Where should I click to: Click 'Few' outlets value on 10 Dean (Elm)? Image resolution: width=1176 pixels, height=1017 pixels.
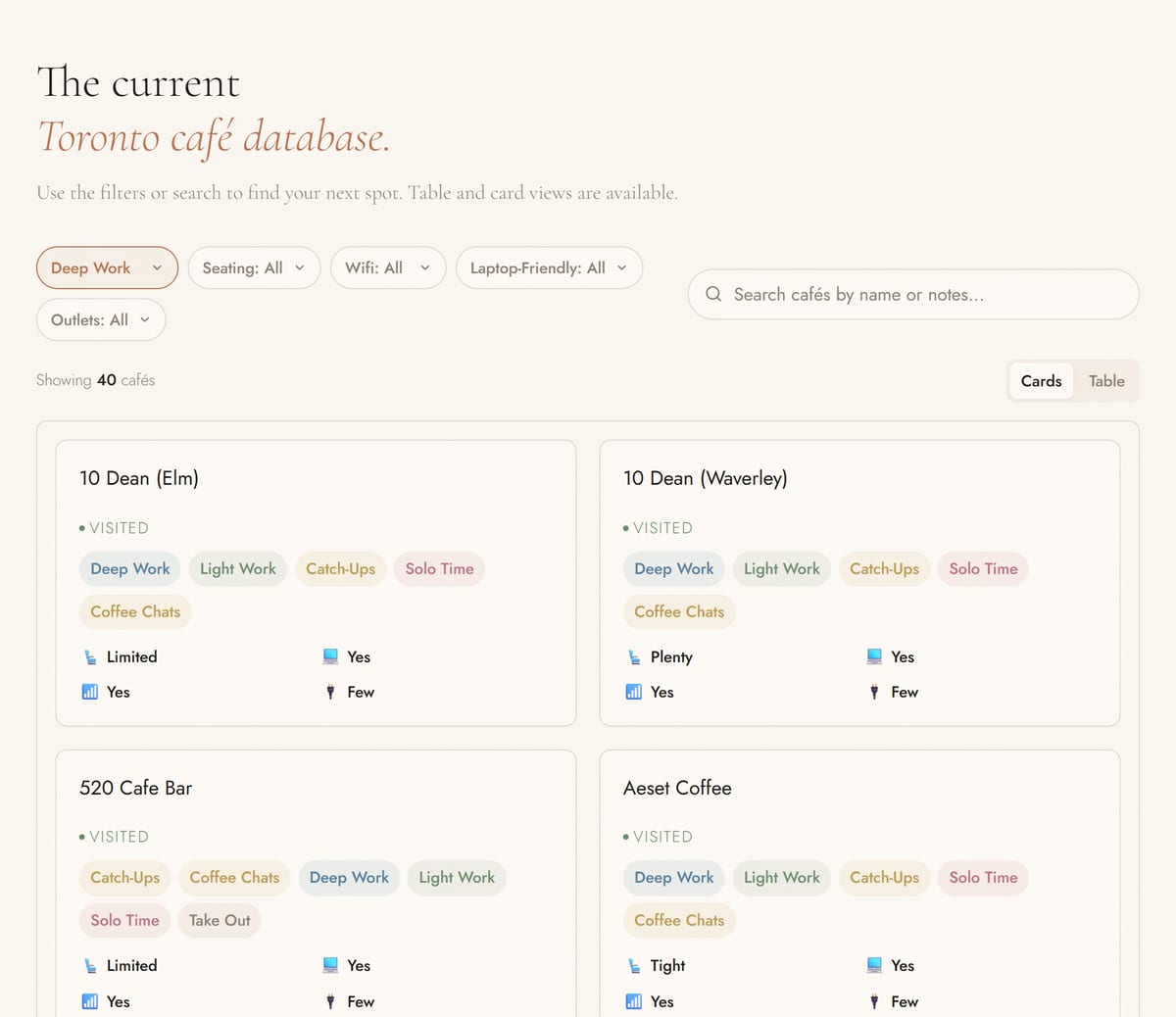point(361,692)
